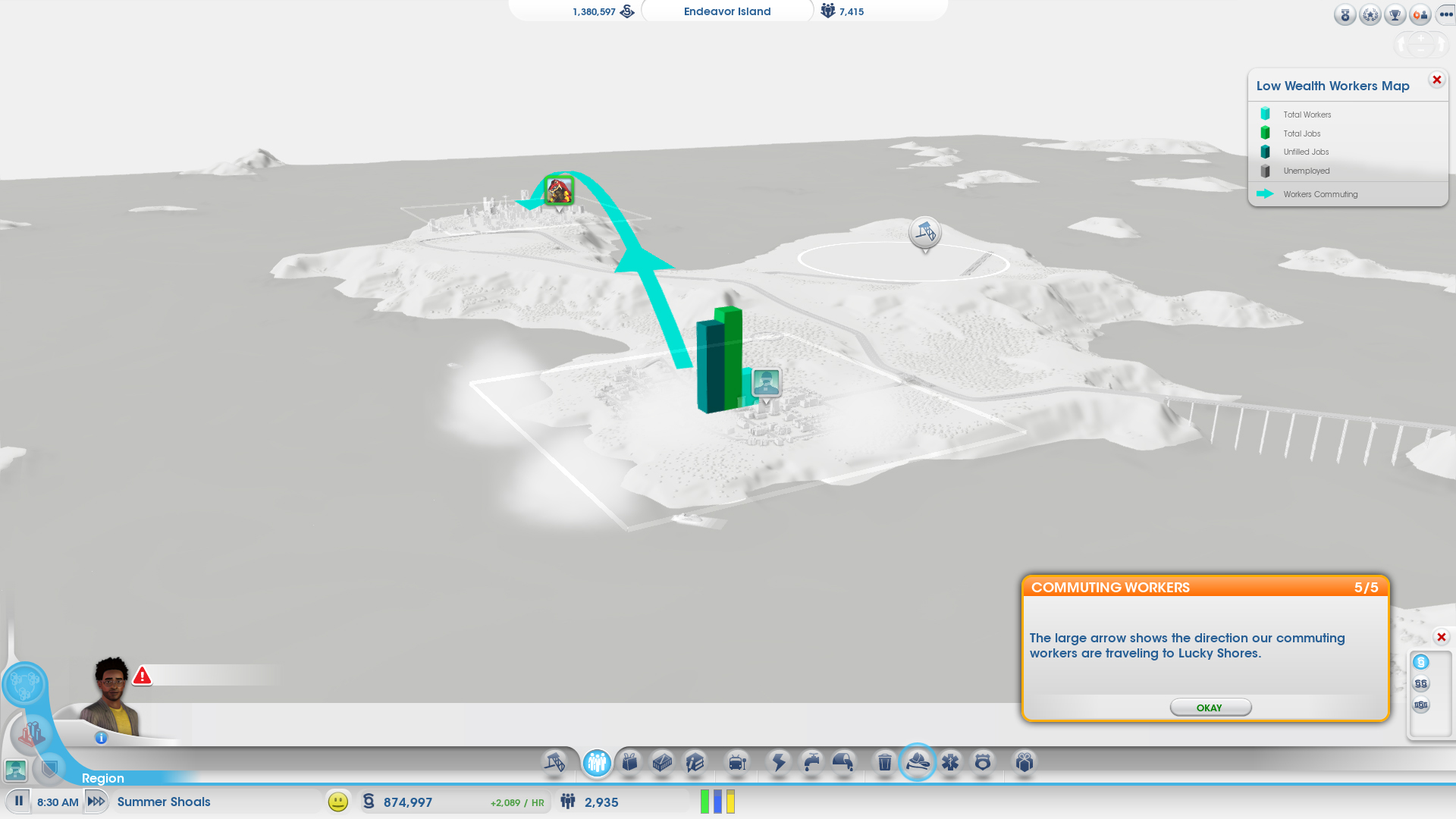Expand the three-dots options menu
This screenshot has width=1456, height=819.
tap(1445, 14)
